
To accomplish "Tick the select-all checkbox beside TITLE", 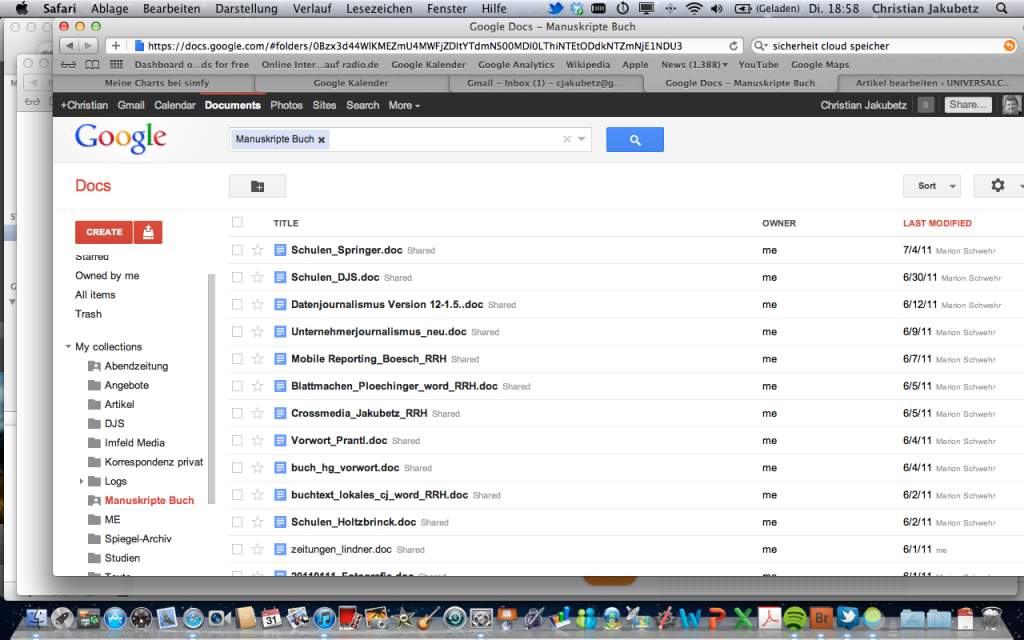I will (x=237, y=223).
